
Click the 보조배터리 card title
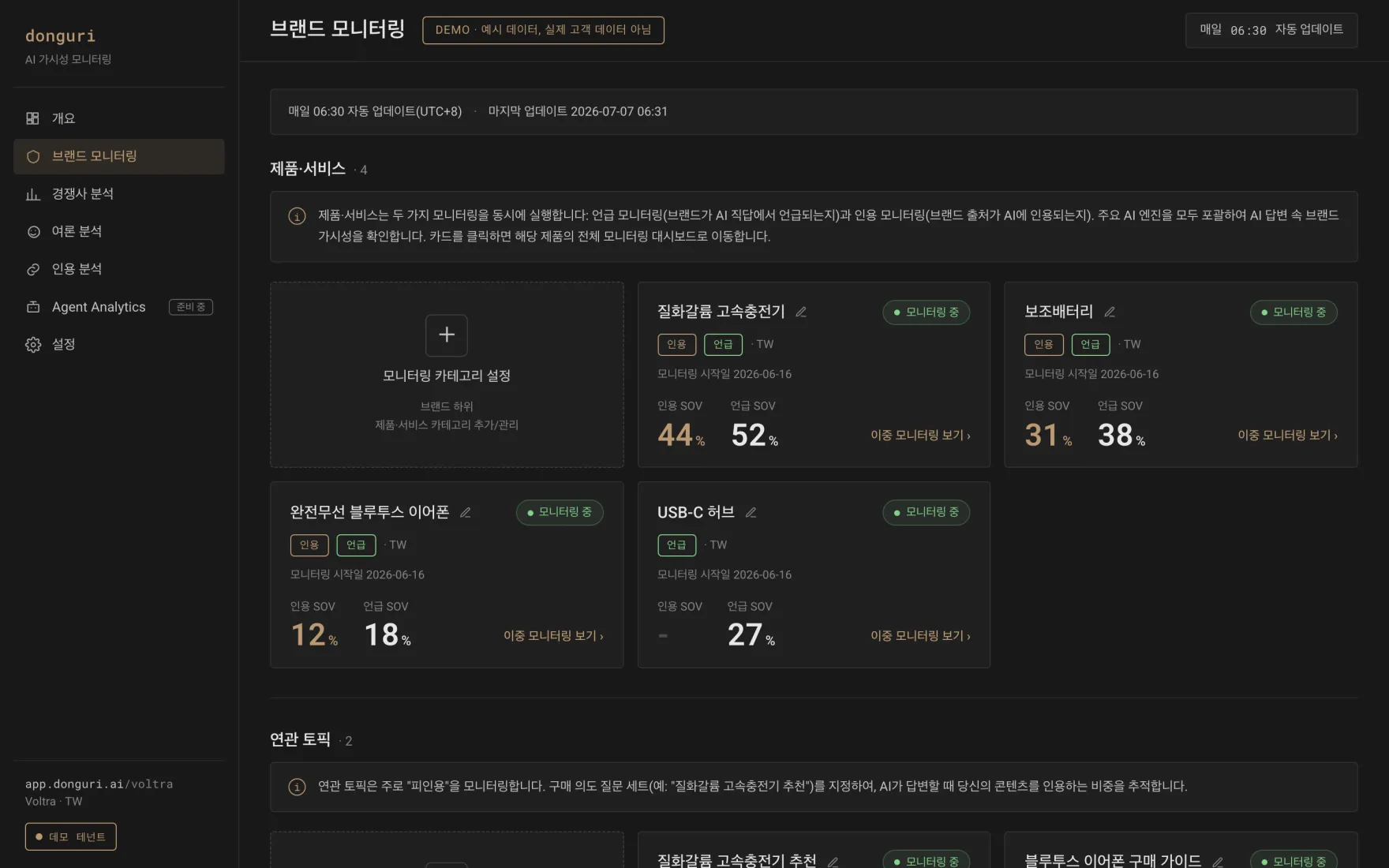(1058, 312)
